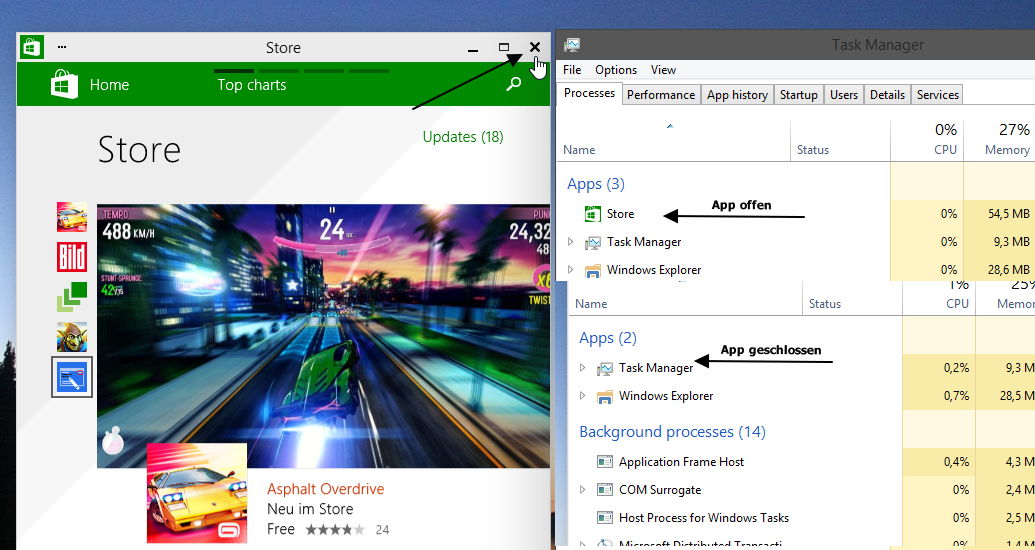The height and width of the screenshot is (550, 1035).
Task: Select the yellow car game thumbnail in sidebar
Action: (72, 217)
